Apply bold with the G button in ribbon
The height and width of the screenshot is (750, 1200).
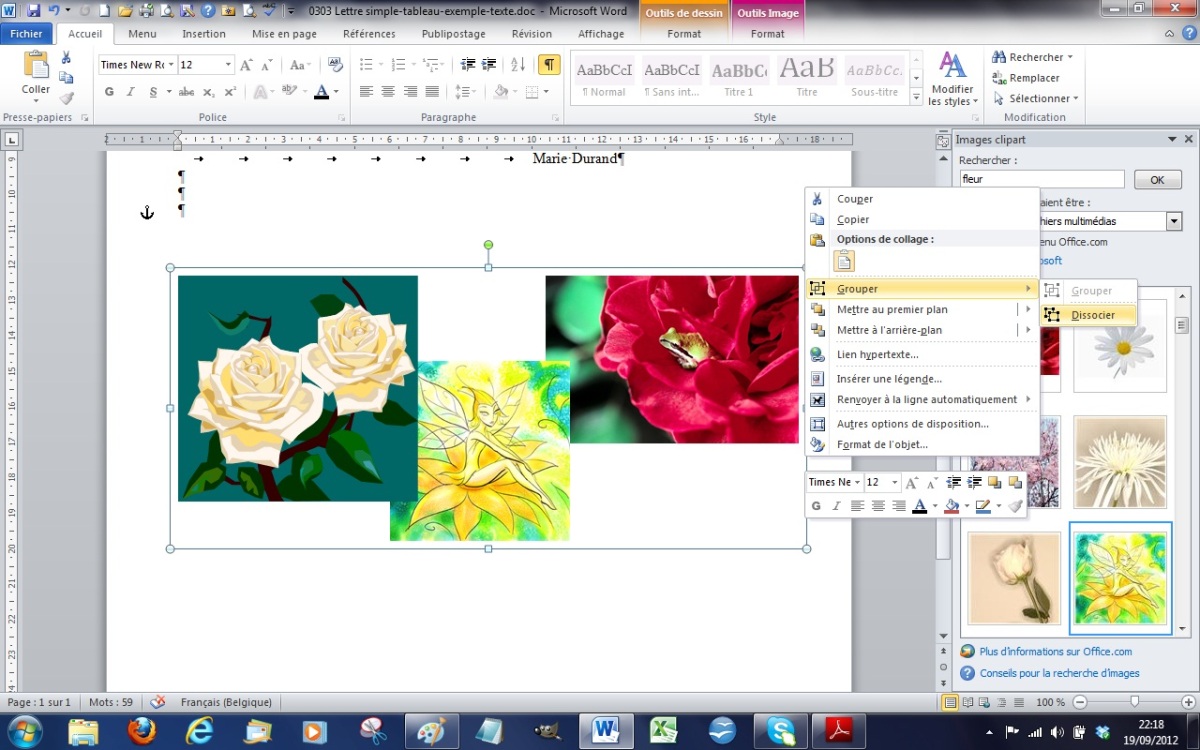pos(110,92)
